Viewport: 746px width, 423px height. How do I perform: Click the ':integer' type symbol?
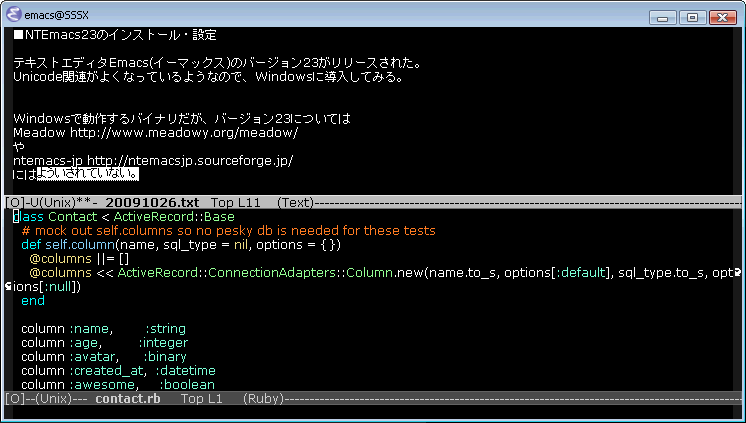point(163,343)
